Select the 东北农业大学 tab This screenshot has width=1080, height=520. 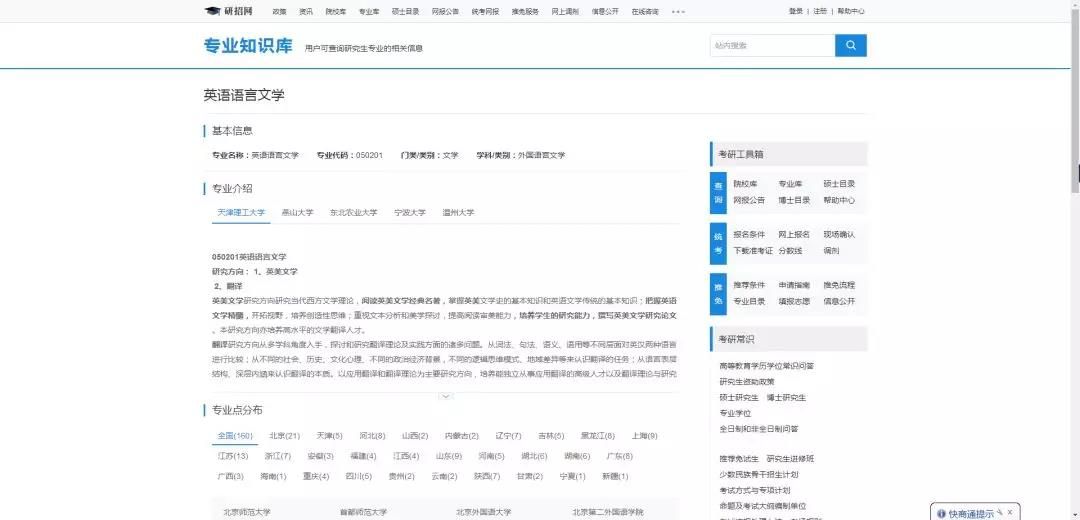(353, 213)
